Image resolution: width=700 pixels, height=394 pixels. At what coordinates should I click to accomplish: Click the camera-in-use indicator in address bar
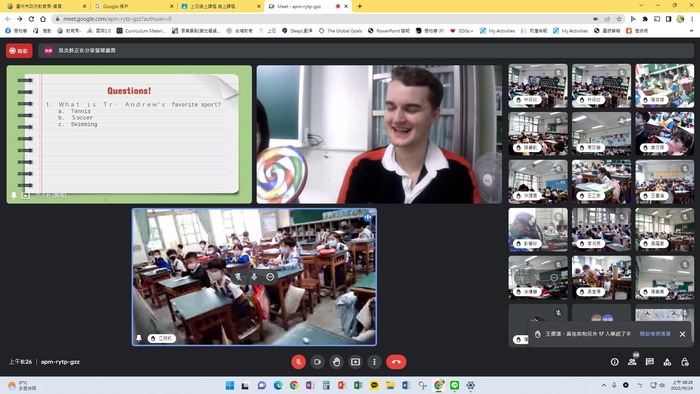point(596,19)
